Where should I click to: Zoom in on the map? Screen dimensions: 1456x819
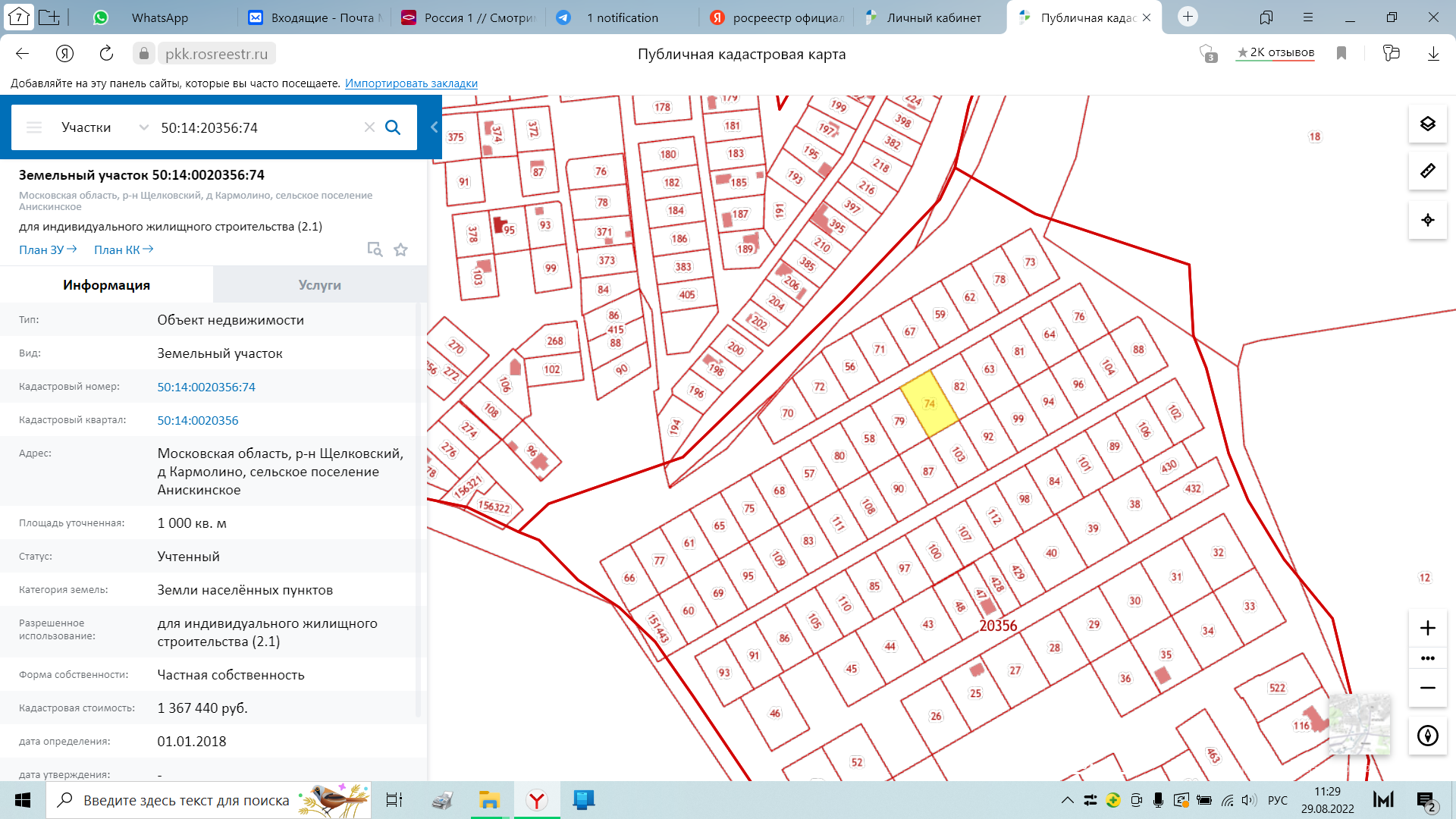pyautogui.click(x=1427, y=628)
